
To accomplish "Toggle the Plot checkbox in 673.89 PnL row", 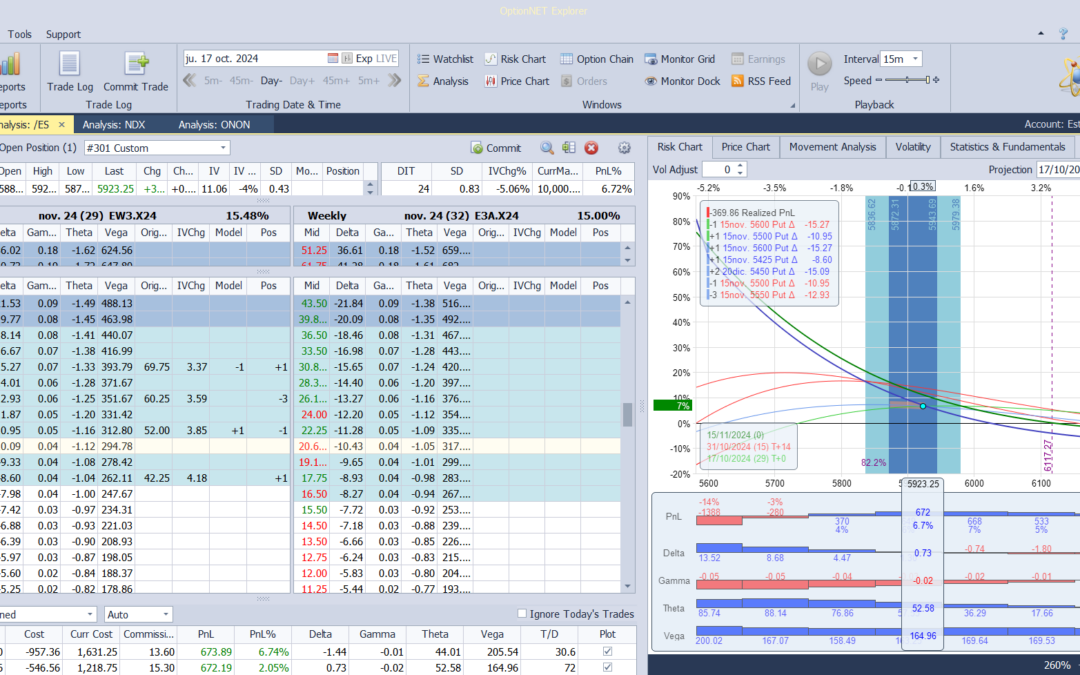I will pyautogui.click(x=607, y=652).
